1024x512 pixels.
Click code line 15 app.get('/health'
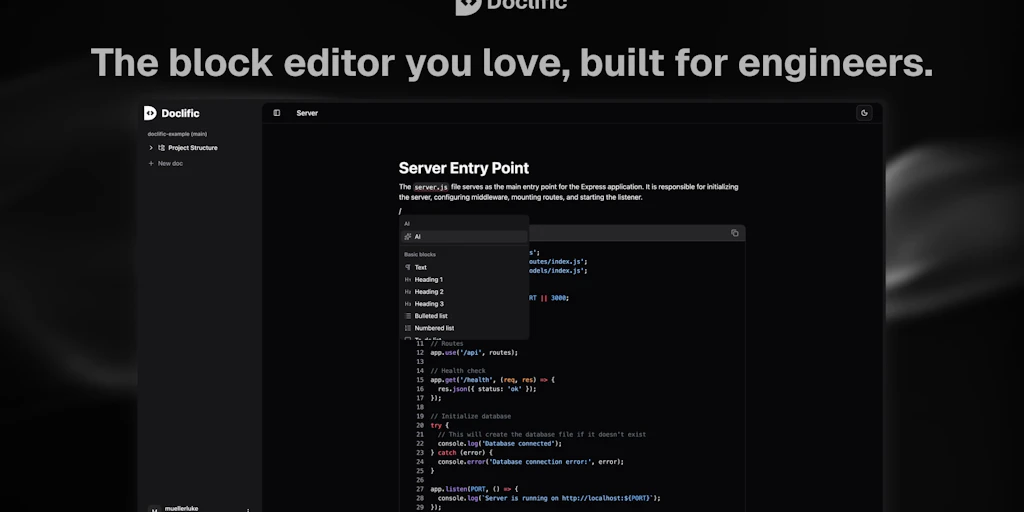tap(492, 379)
